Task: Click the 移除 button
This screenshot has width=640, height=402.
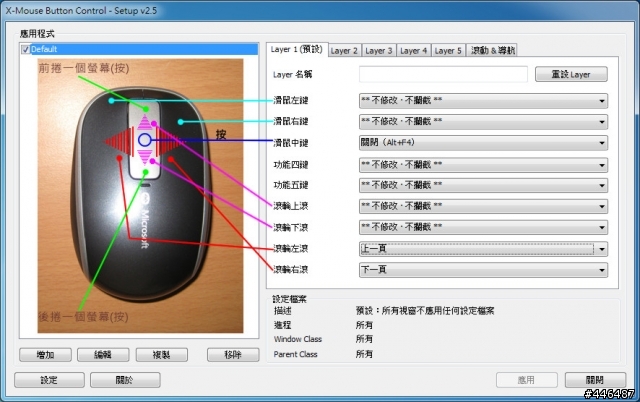Action: pos(233,355)
